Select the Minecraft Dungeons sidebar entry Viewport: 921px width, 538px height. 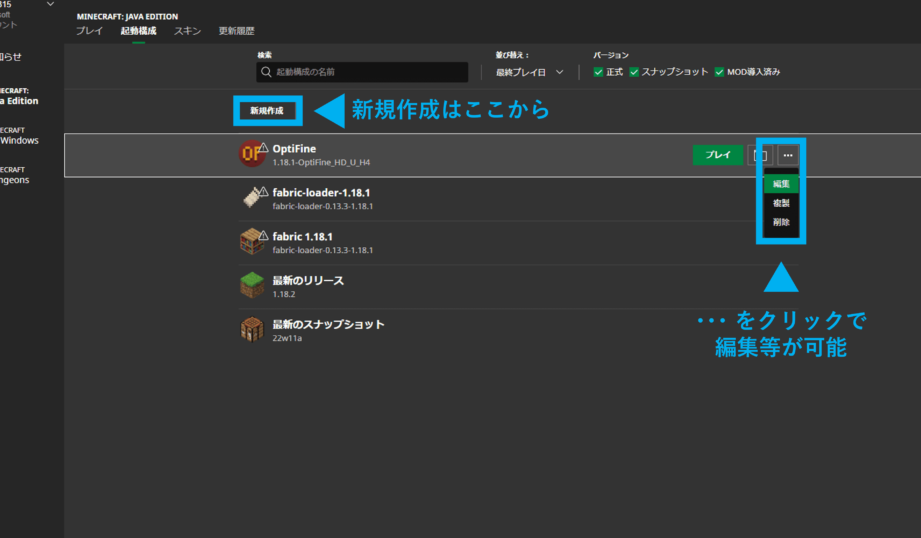click(15, 175)
